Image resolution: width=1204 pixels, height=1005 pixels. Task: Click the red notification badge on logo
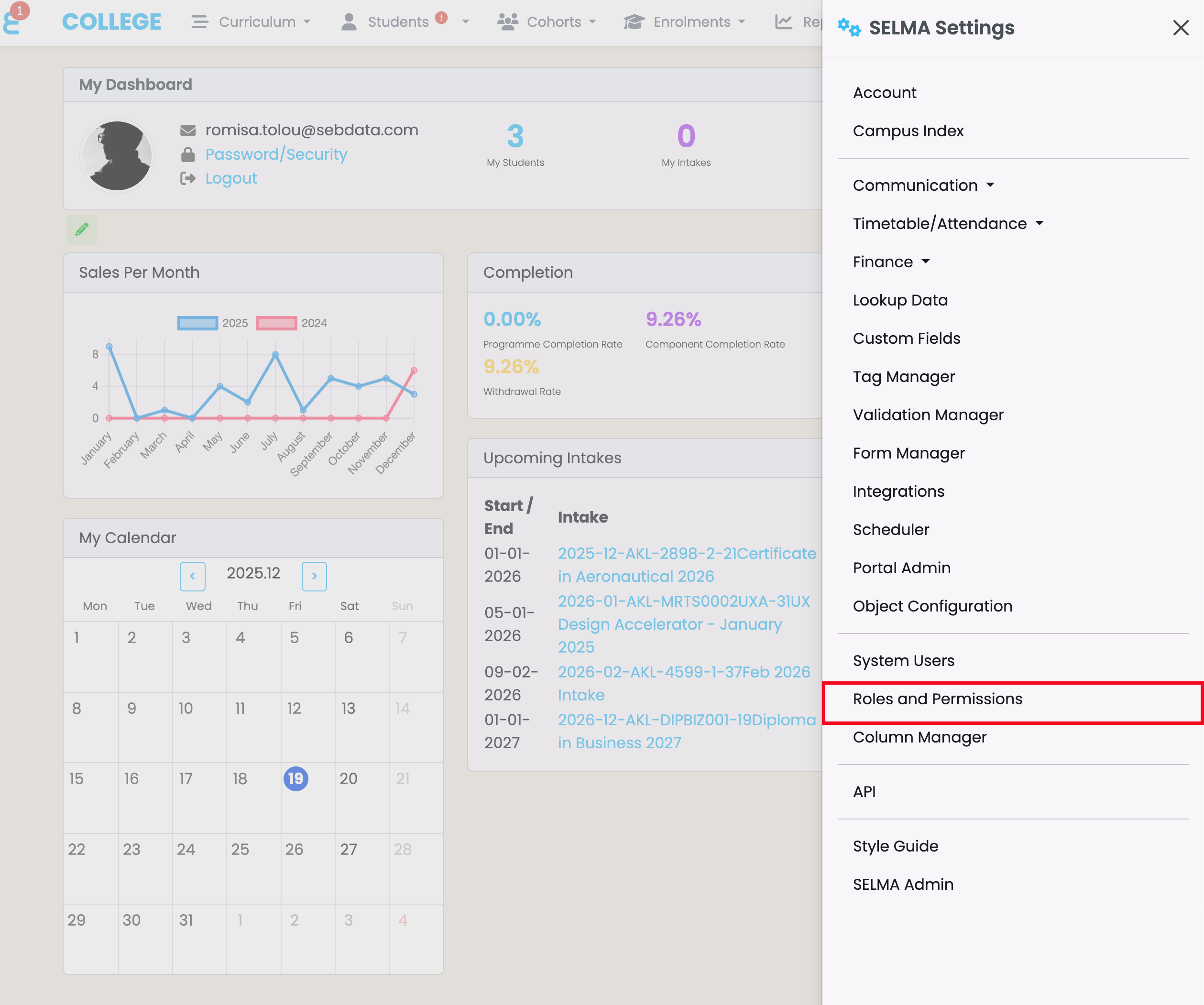[x=20, y=11]
